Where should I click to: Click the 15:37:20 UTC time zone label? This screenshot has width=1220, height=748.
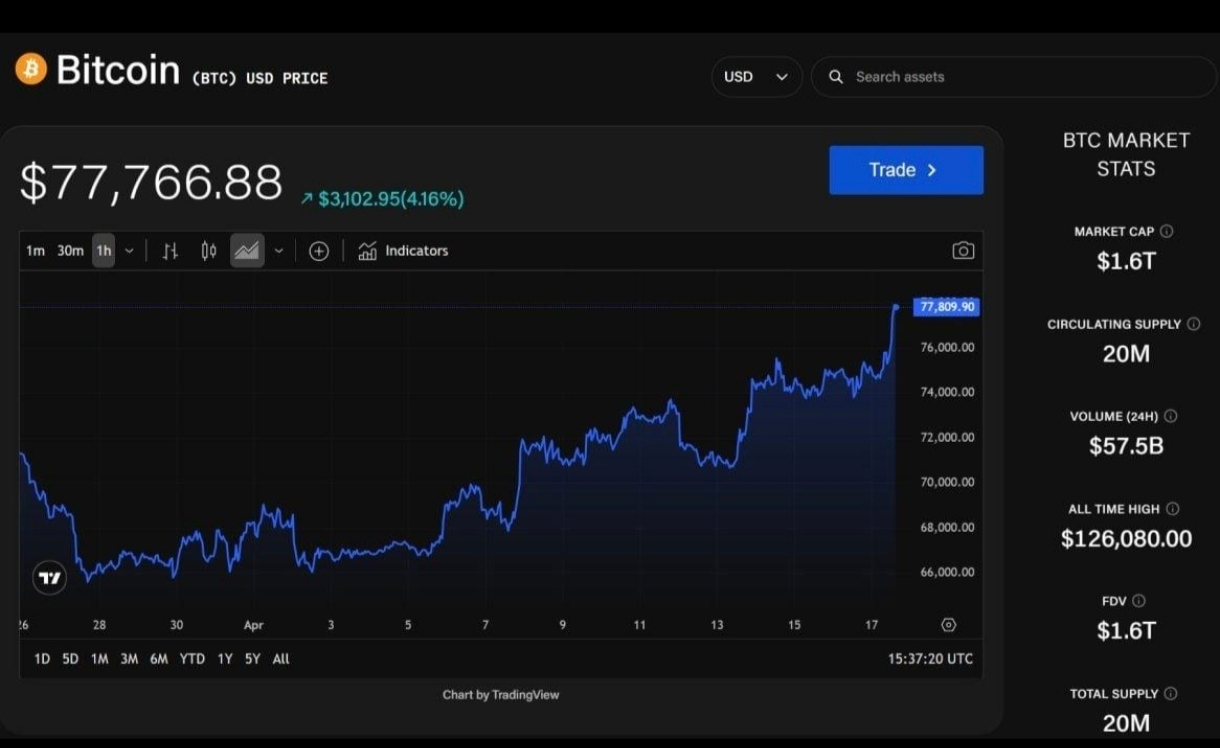point(930,659)
